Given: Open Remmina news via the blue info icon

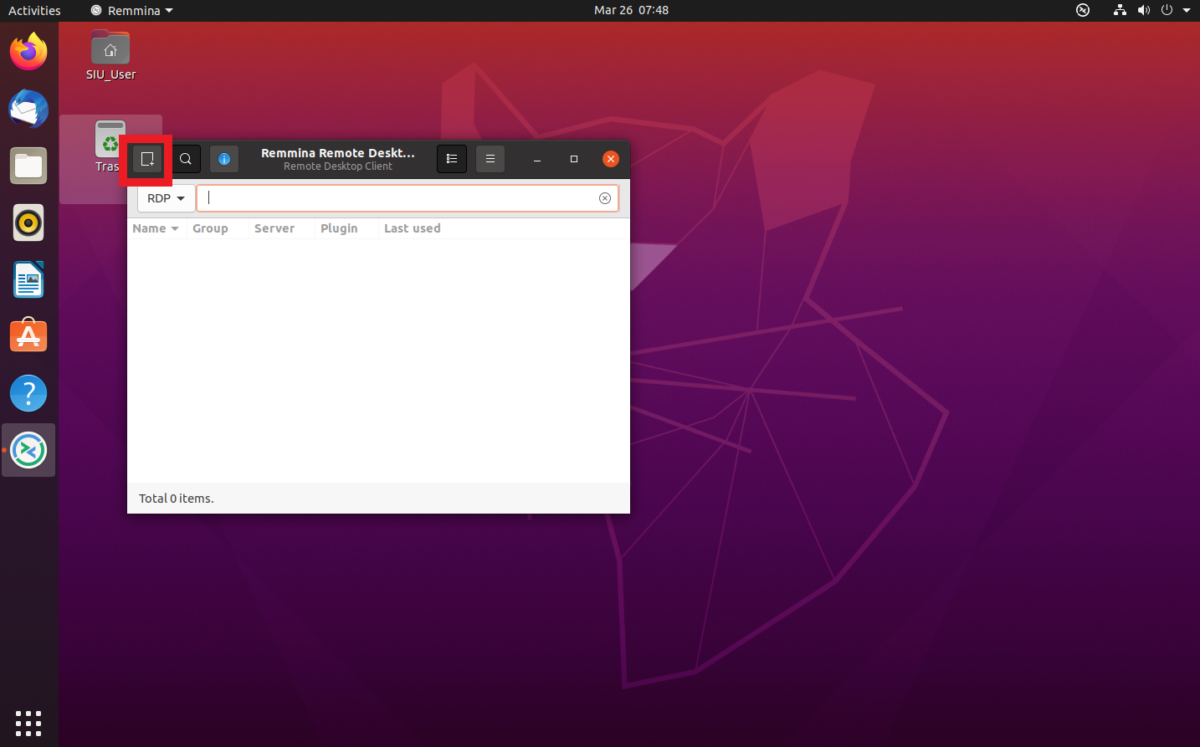Looking at the screenshot, I should 224,159.
